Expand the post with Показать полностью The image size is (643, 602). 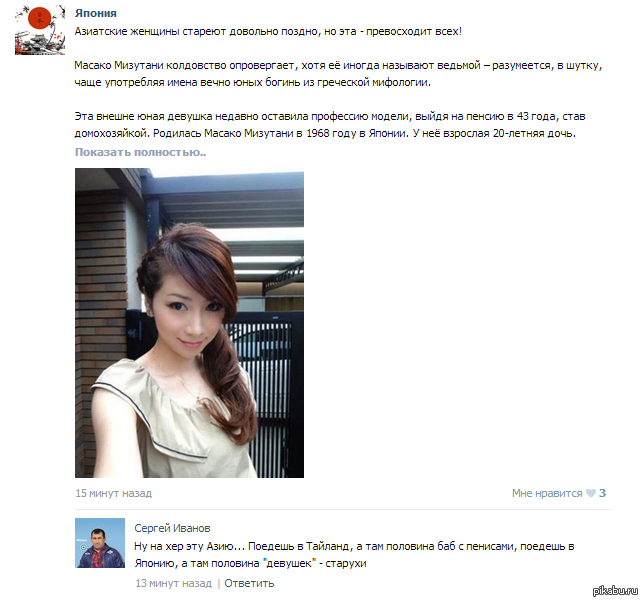[140, 152]
